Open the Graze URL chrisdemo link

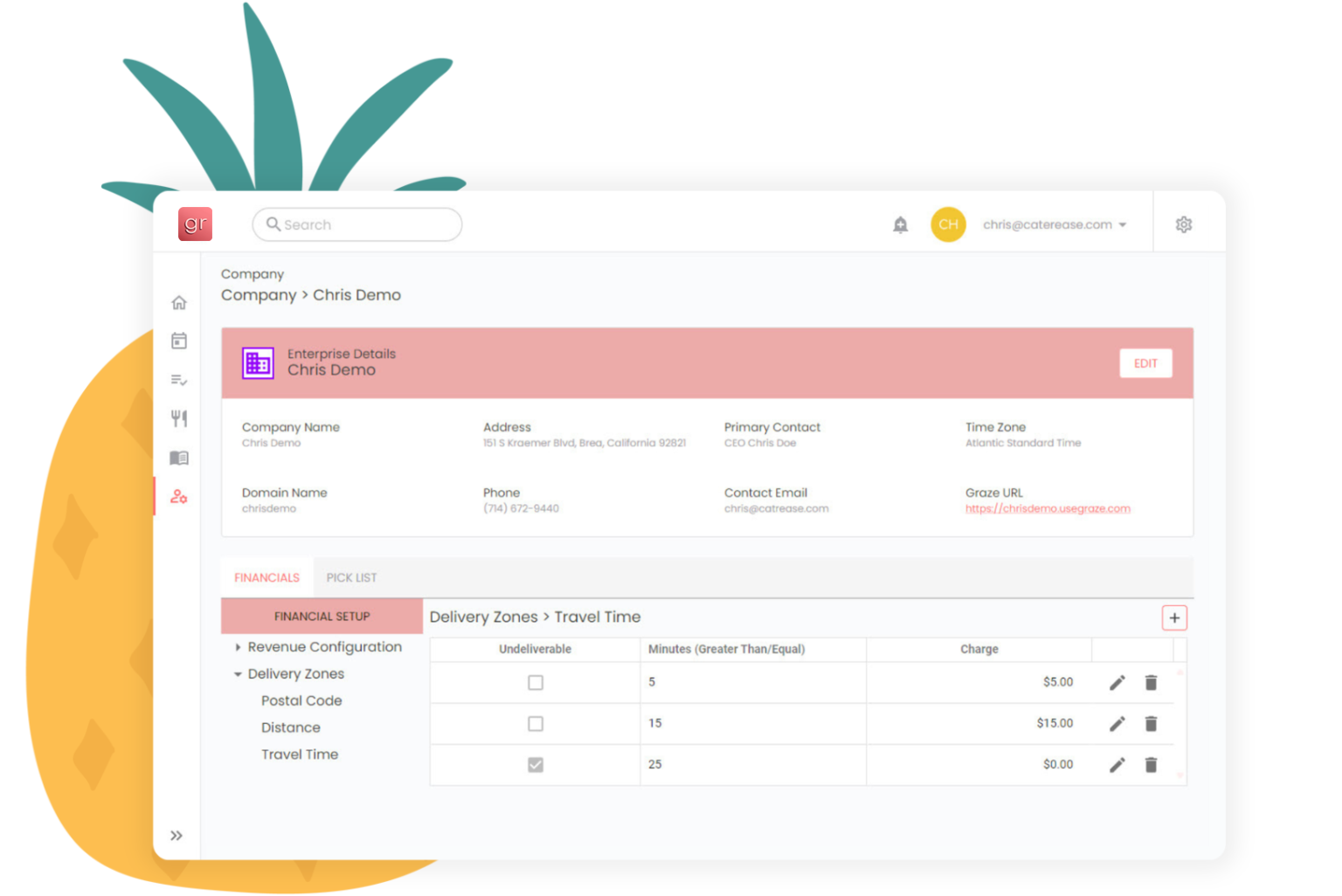[1047, 509]
